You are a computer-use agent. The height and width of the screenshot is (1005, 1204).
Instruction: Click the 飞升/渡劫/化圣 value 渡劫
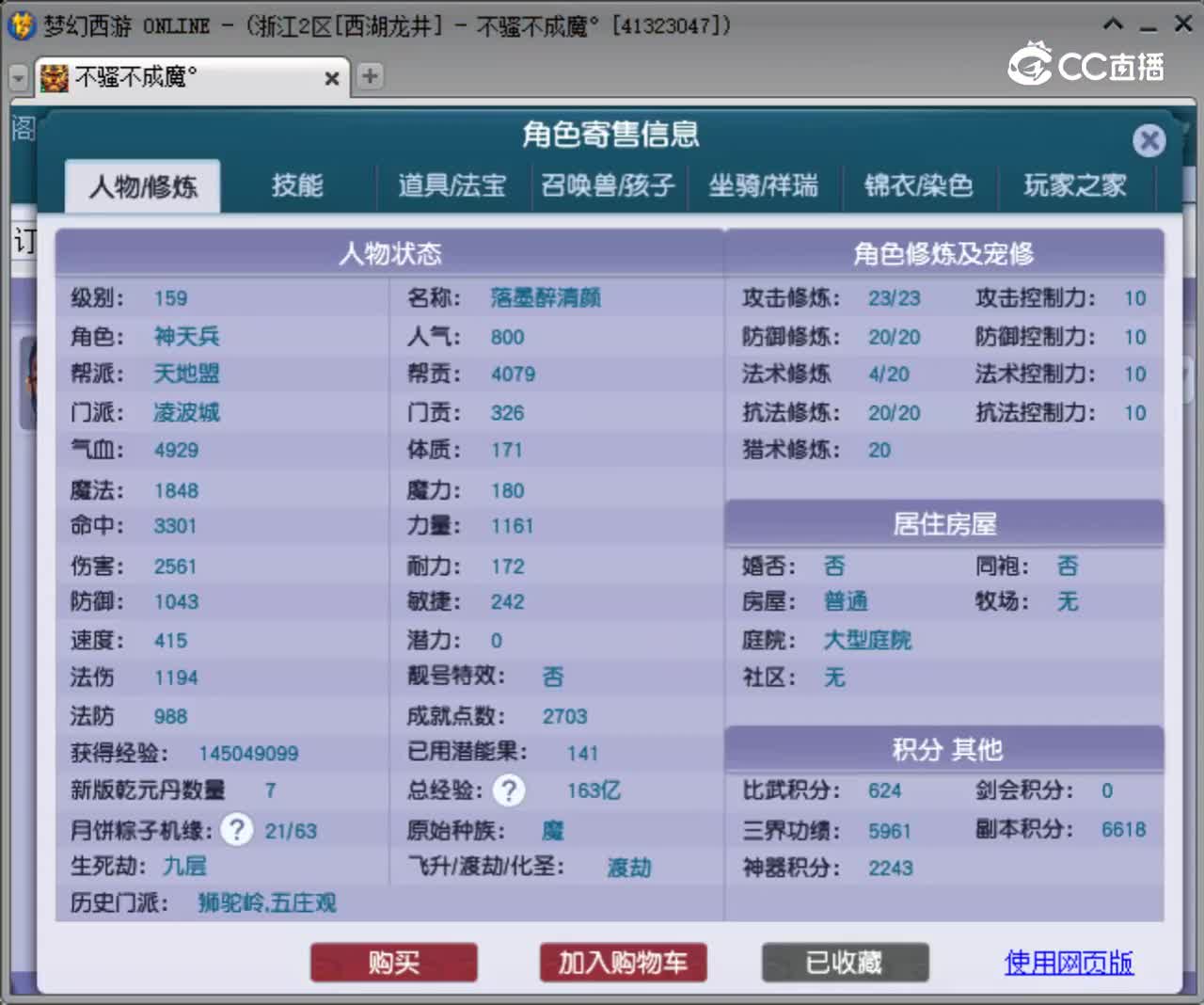tap(629, 868)
